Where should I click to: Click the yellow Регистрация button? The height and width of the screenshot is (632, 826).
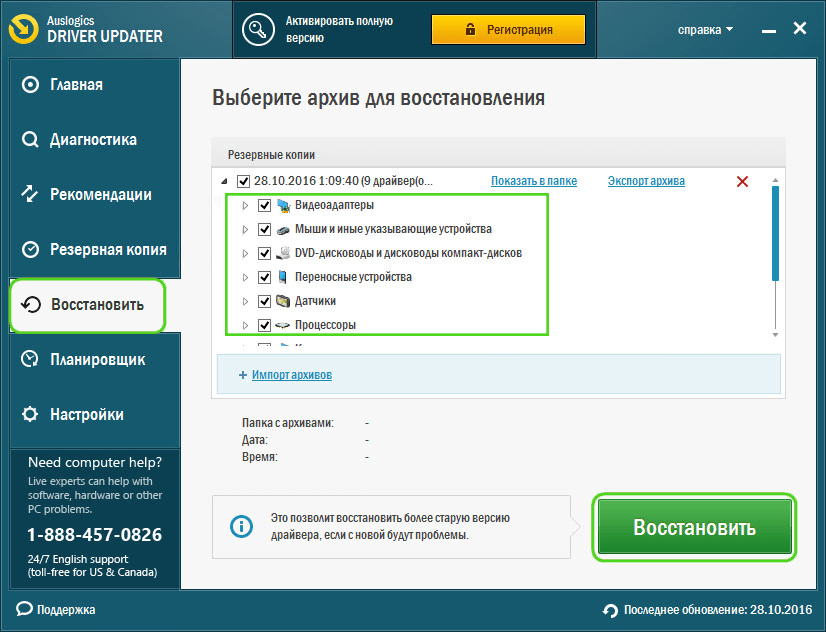508,29
